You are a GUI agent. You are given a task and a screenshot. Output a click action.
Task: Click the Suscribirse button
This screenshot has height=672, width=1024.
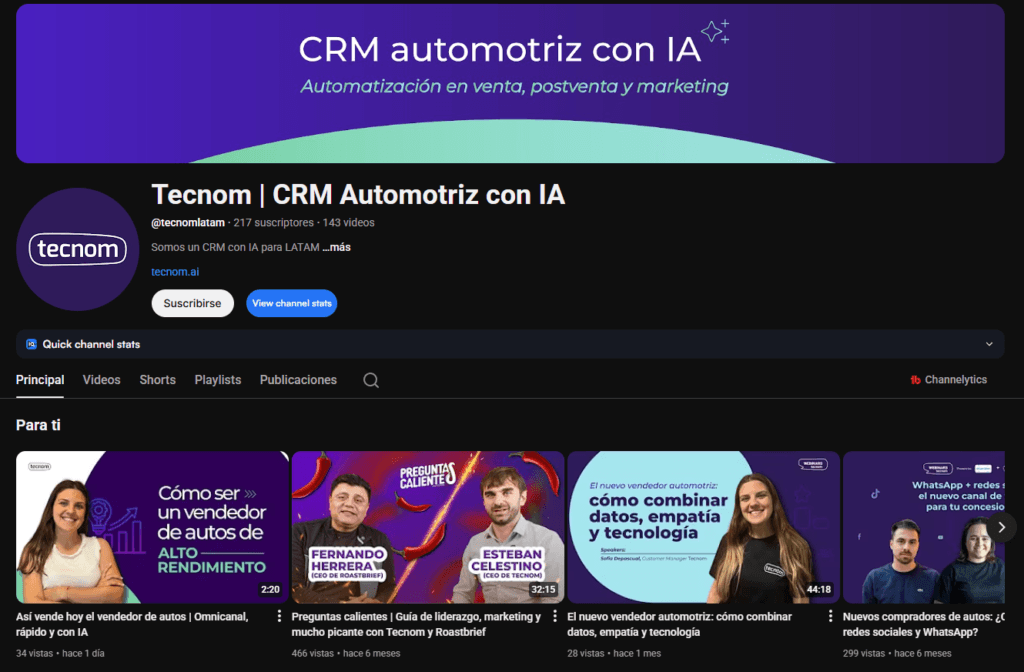192,303
